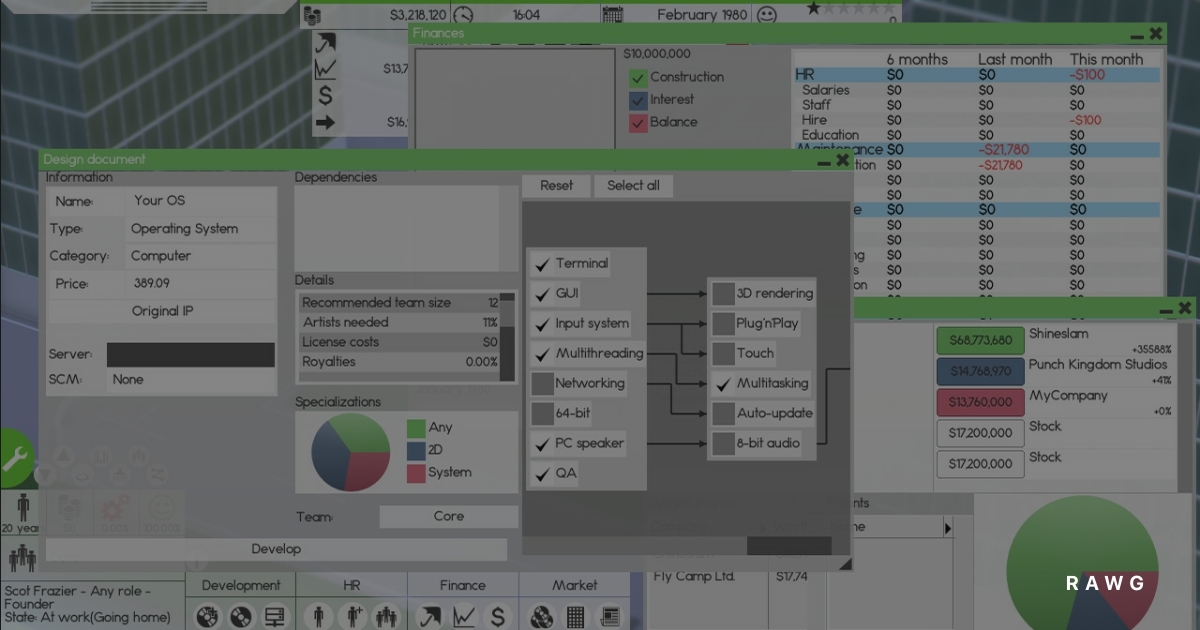Open the line chart icon under Finance
1200x630 pixels.
463,617
